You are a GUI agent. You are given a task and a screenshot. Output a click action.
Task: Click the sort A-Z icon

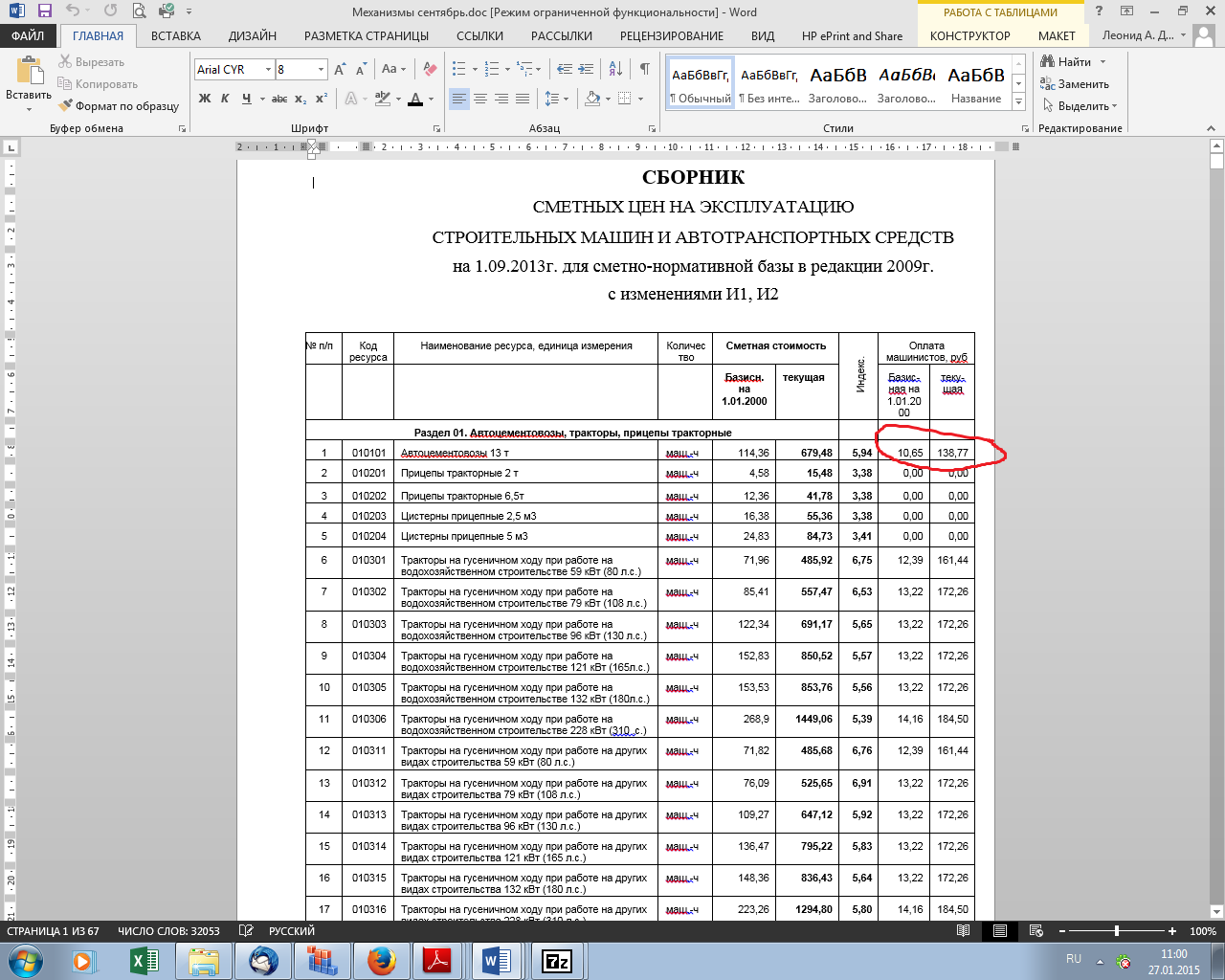pos(615,69)
